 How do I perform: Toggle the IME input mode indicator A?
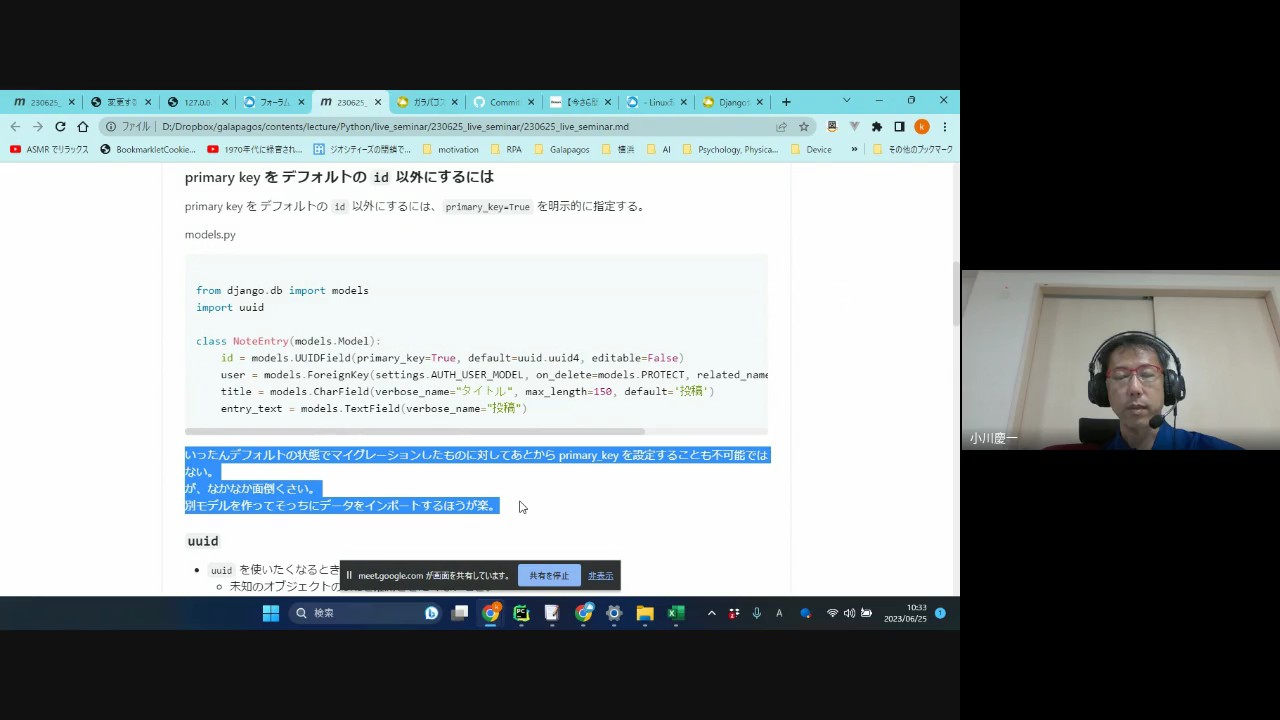(779, 613)
